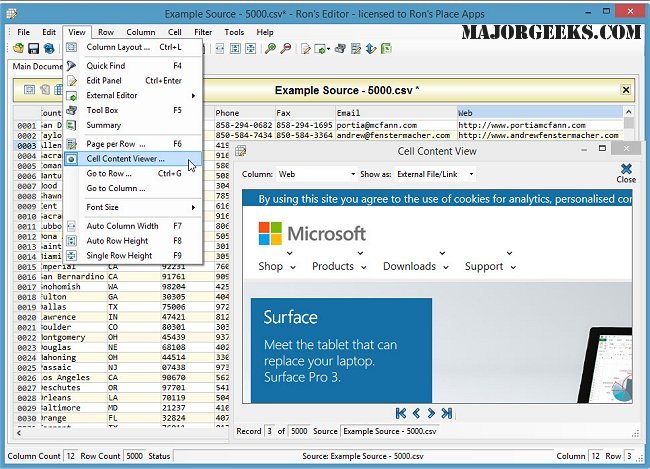Click the copy pages icon in the document header

pos(45,89)
